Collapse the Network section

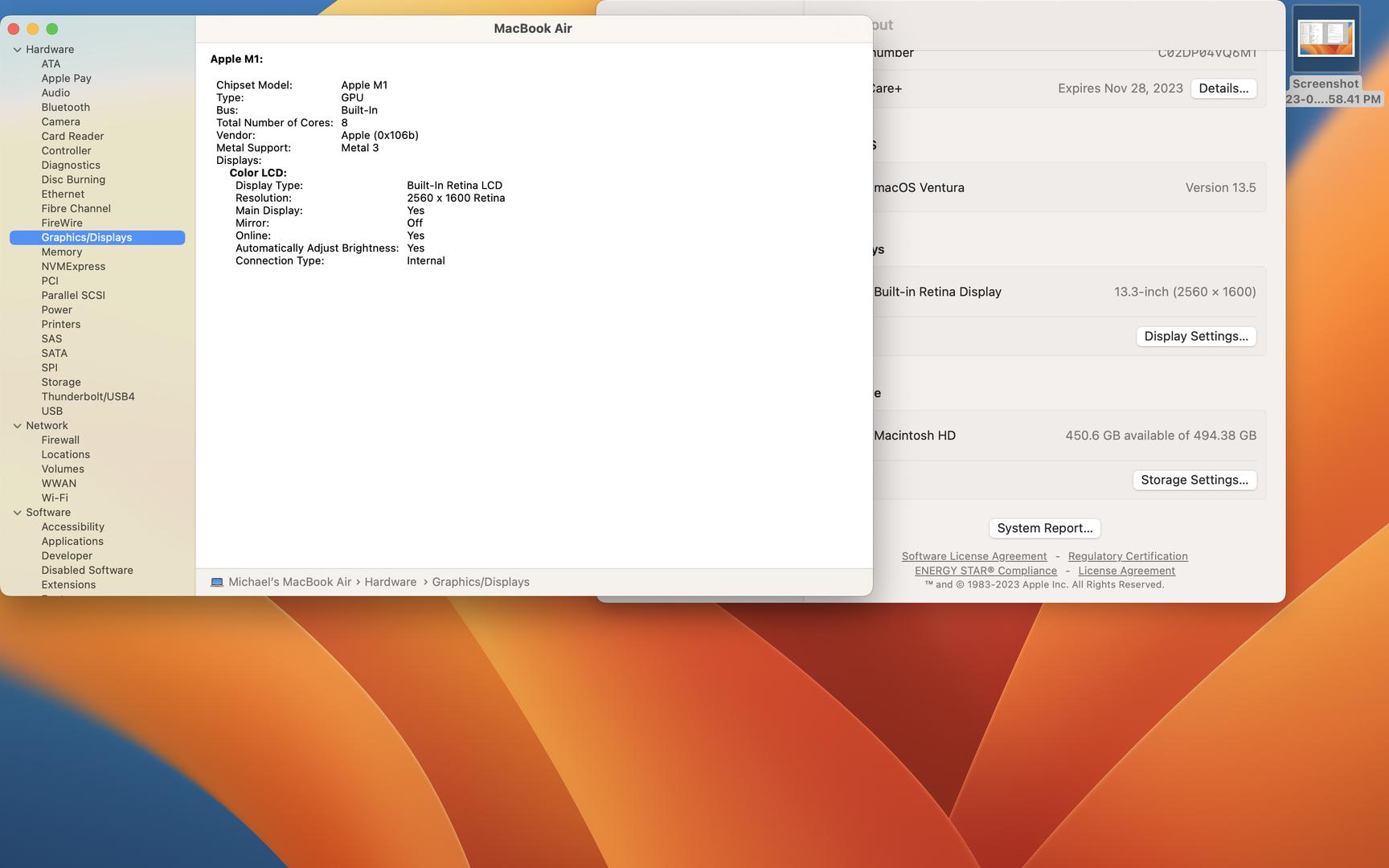click(x=17, y=426)
